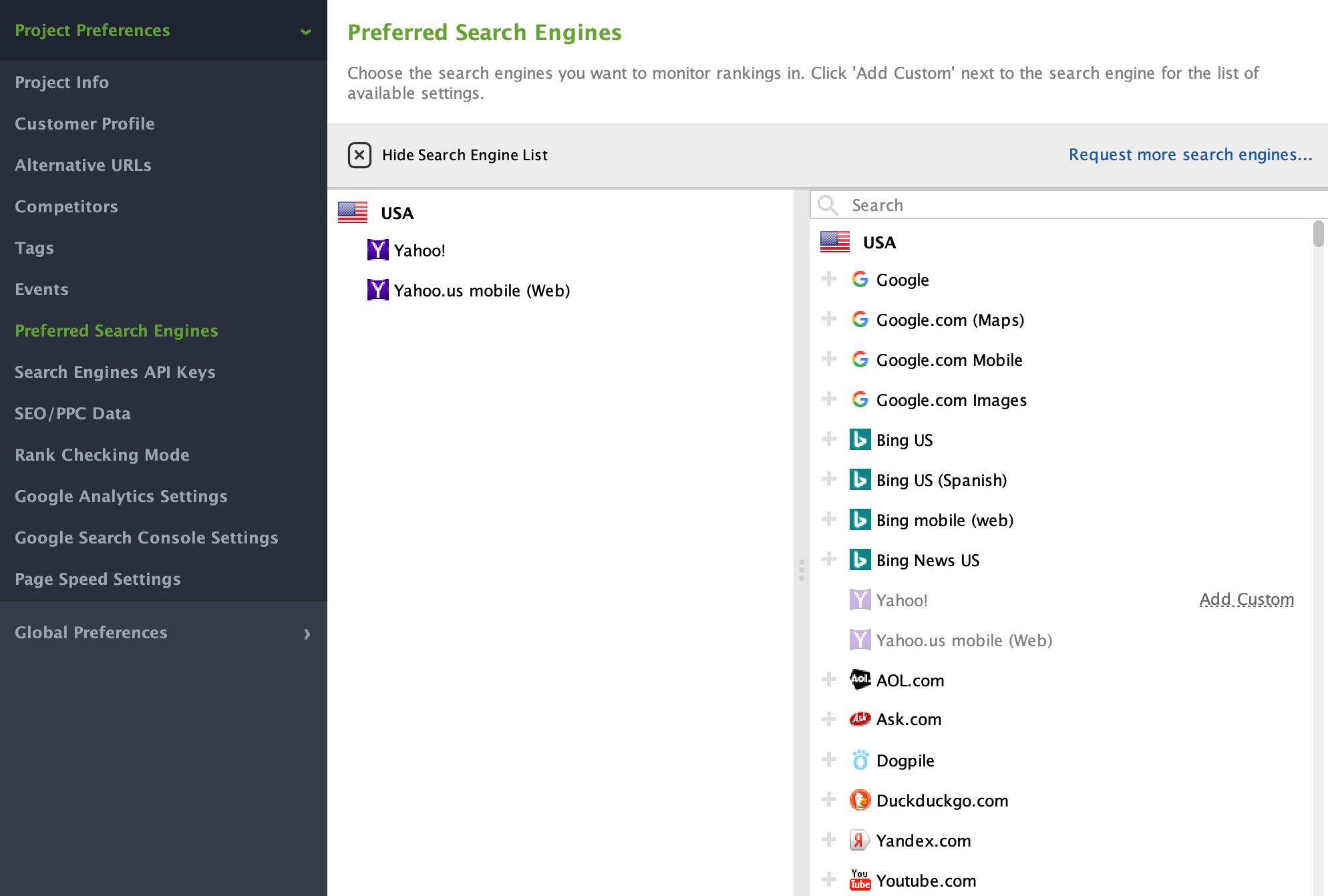Screen dimensions: 1328x896
Task: Click greyed Yahoo.us mobile (Web) in available list
Action: point(964,640)
